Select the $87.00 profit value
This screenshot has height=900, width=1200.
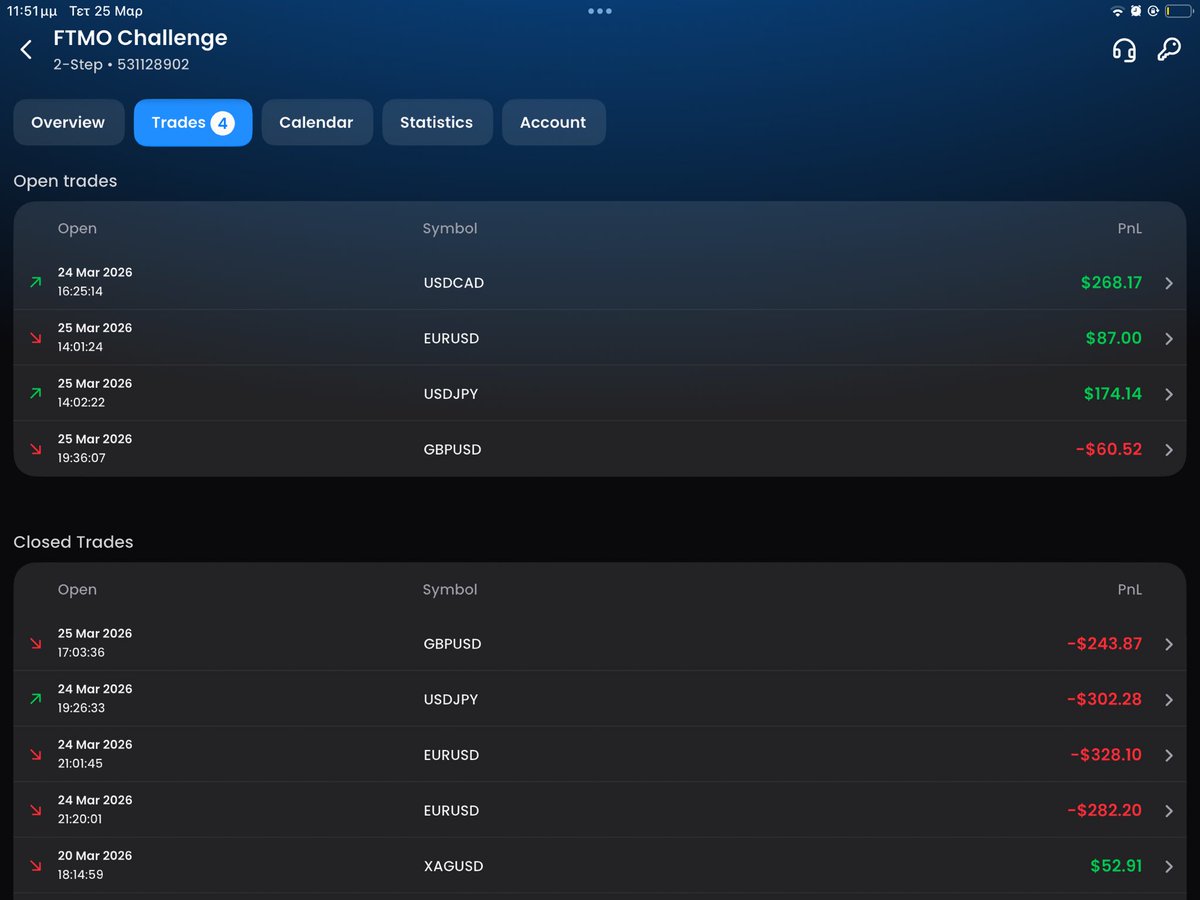coord(1113,338)
